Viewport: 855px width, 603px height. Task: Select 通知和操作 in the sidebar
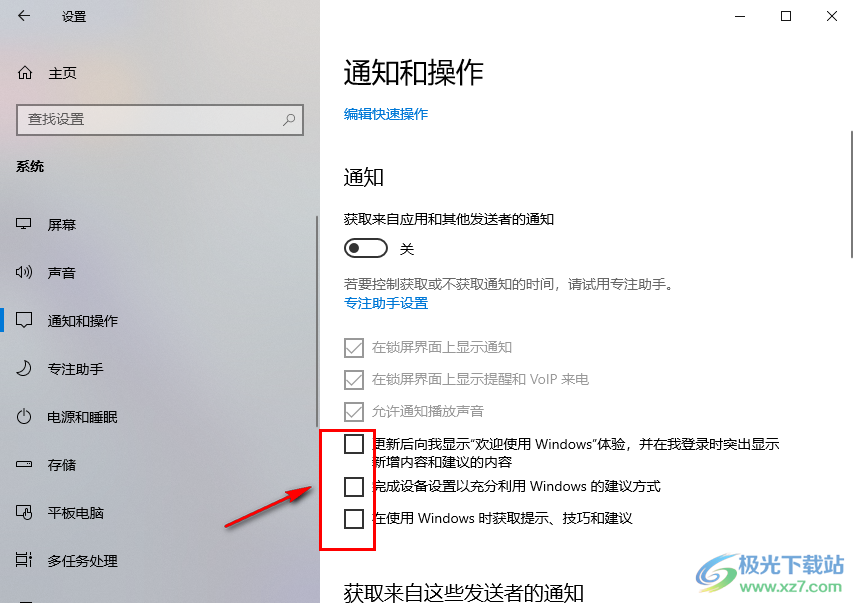pyautogui.click(x=82, y=321)
